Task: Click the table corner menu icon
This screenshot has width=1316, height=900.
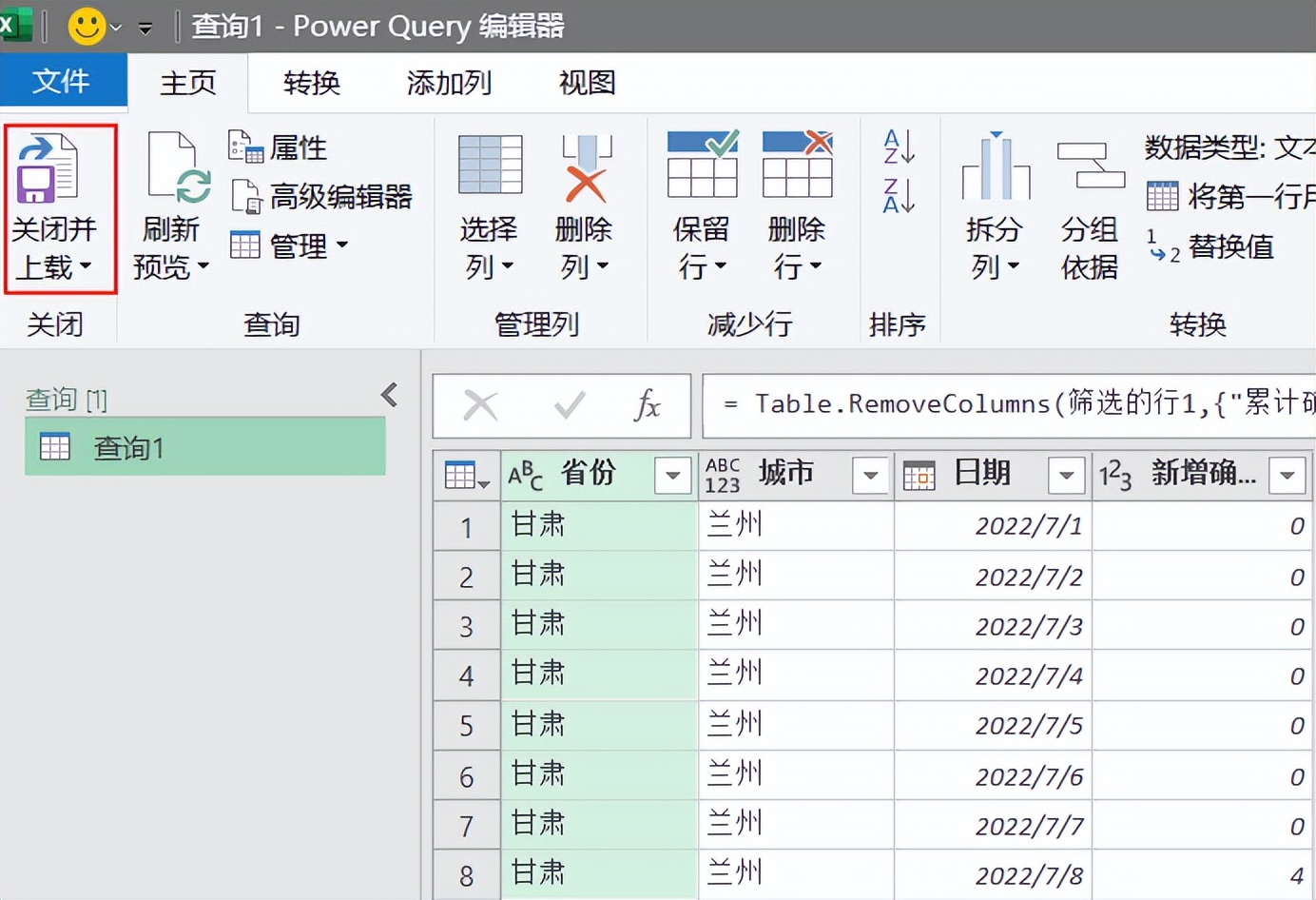Action: (x=466, y=474)
